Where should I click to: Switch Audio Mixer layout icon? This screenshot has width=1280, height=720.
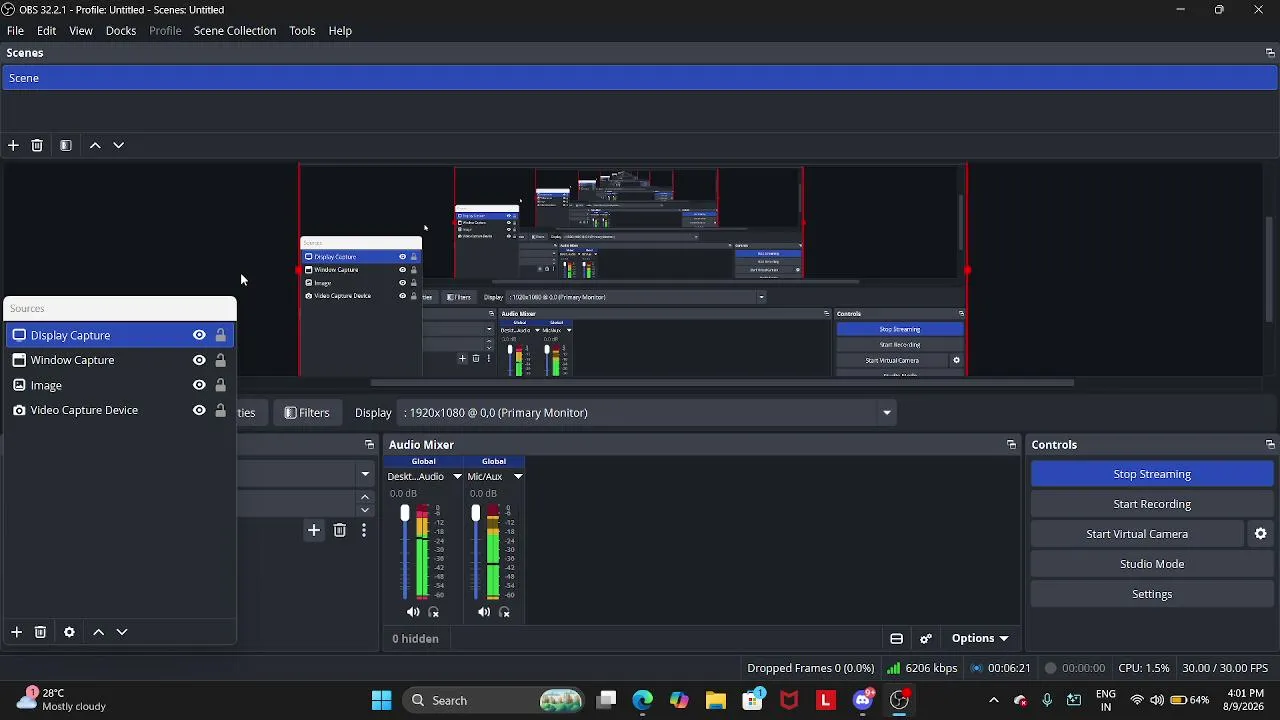click(897, 639)
